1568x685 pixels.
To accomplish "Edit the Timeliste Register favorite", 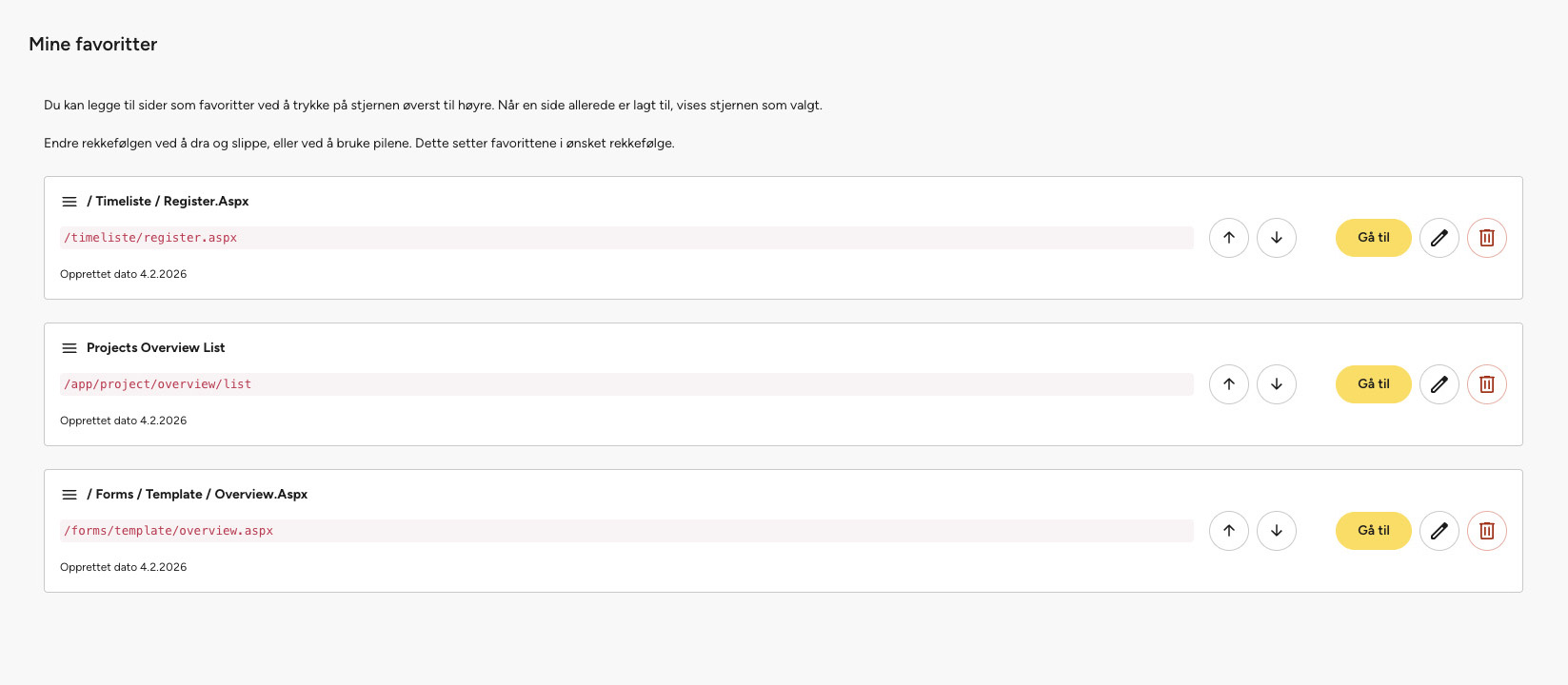I will pos(1439,238).
